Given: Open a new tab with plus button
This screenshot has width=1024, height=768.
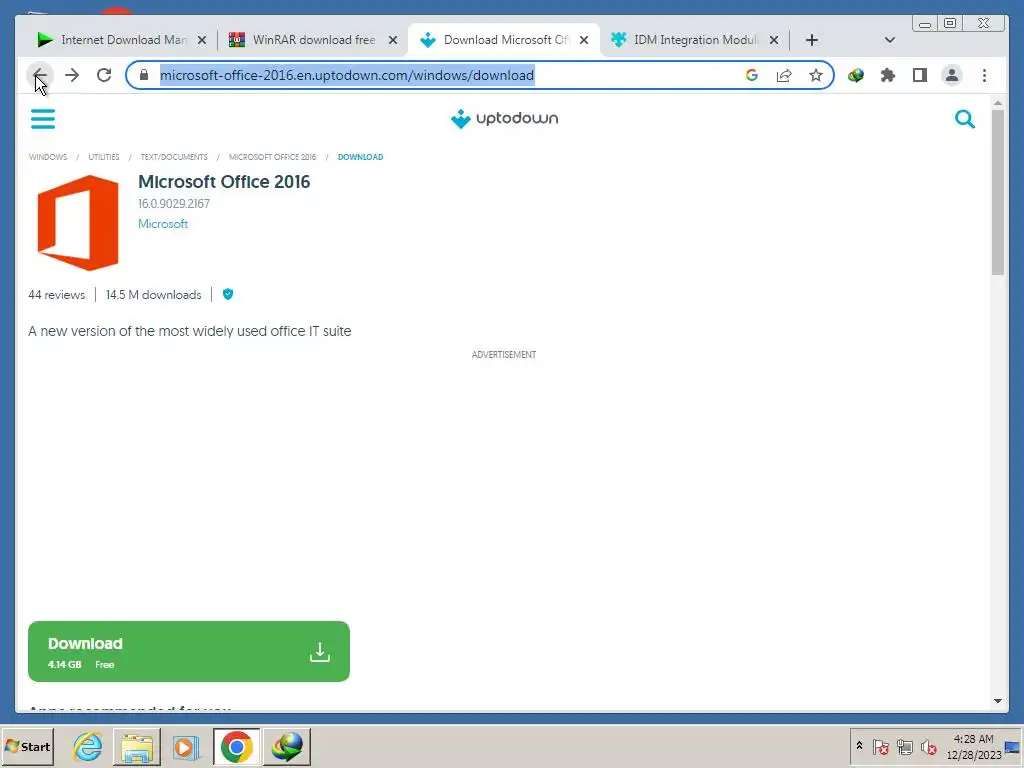Looking at the screenshot, I should pos(811,40).
